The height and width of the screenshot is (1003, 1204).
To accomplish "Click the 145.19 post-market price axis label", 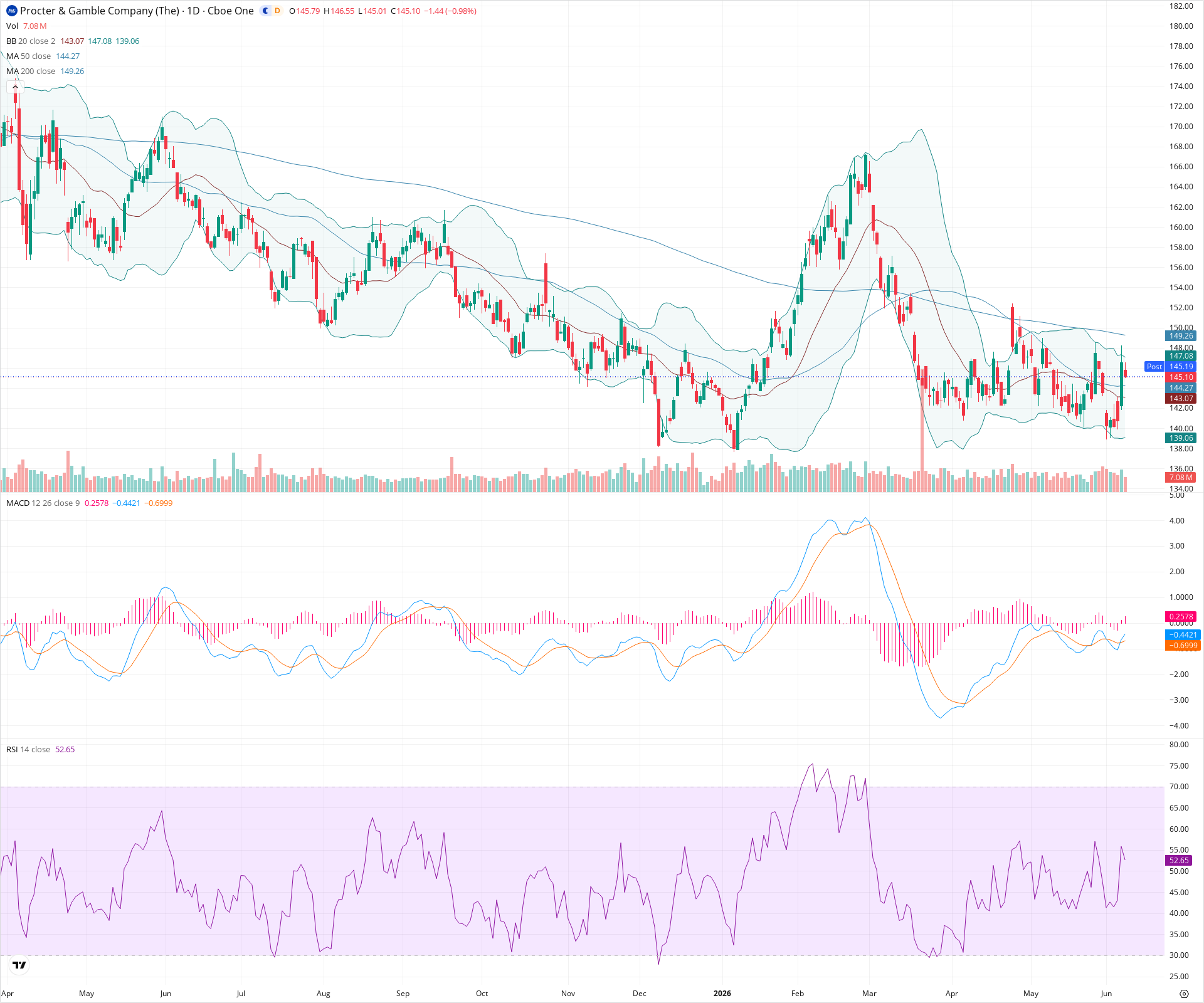I will coord(1181,367).
